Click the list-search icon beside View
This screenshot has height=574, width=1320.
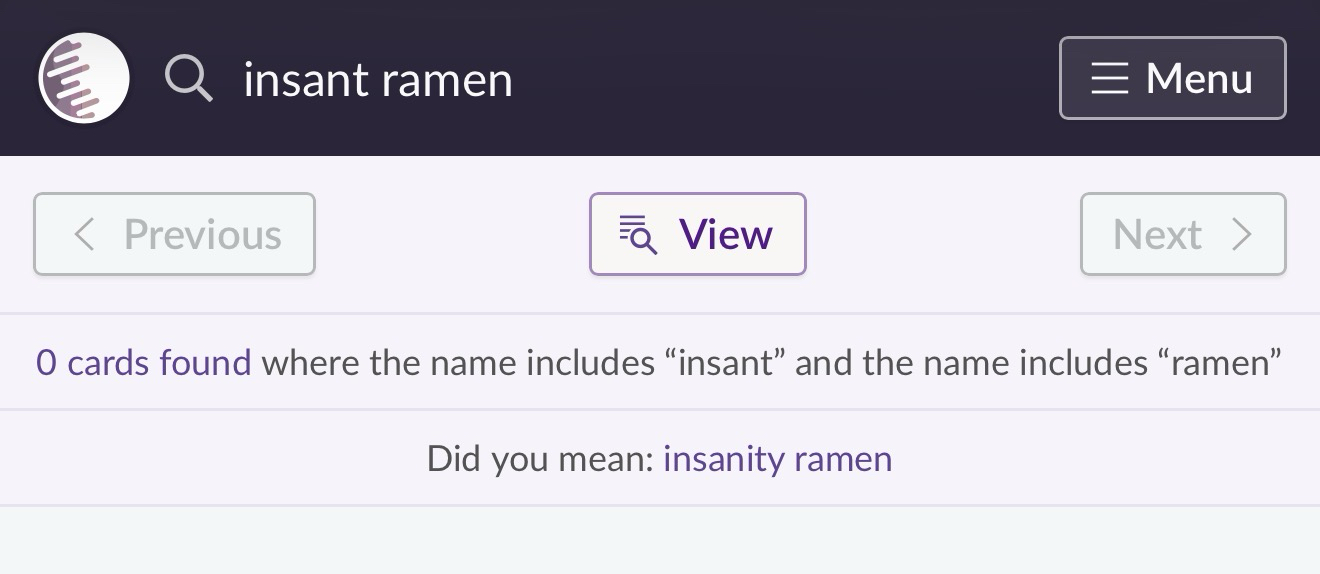(638, 234)
